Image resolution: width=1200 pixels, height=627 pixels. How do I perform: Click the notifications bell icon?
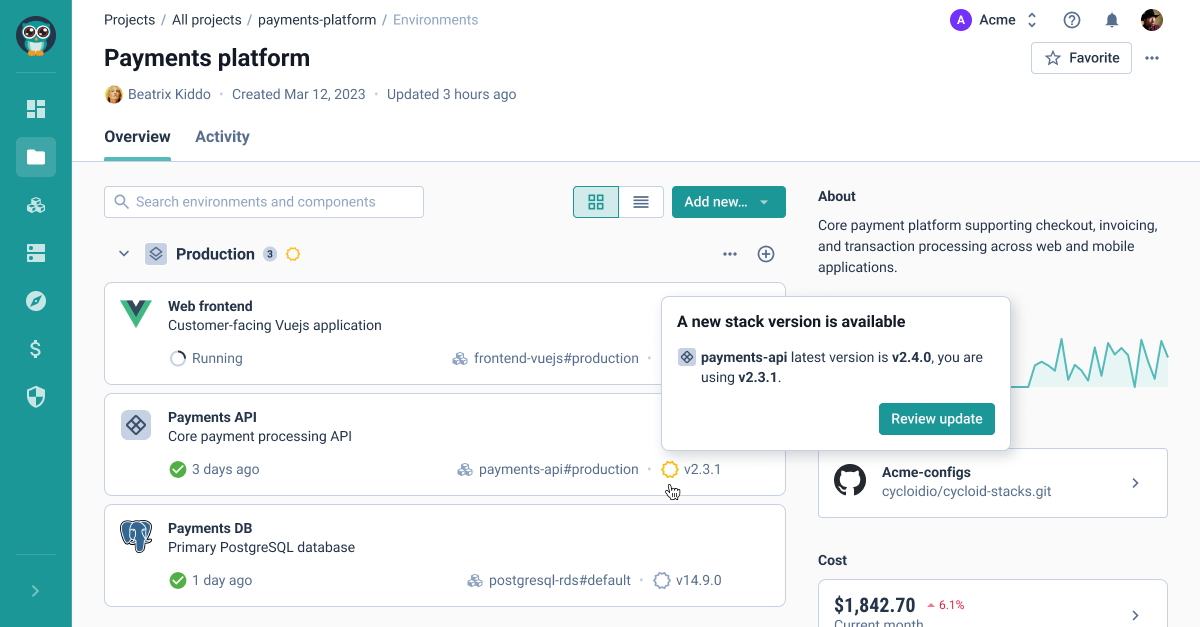point(1111,20)
